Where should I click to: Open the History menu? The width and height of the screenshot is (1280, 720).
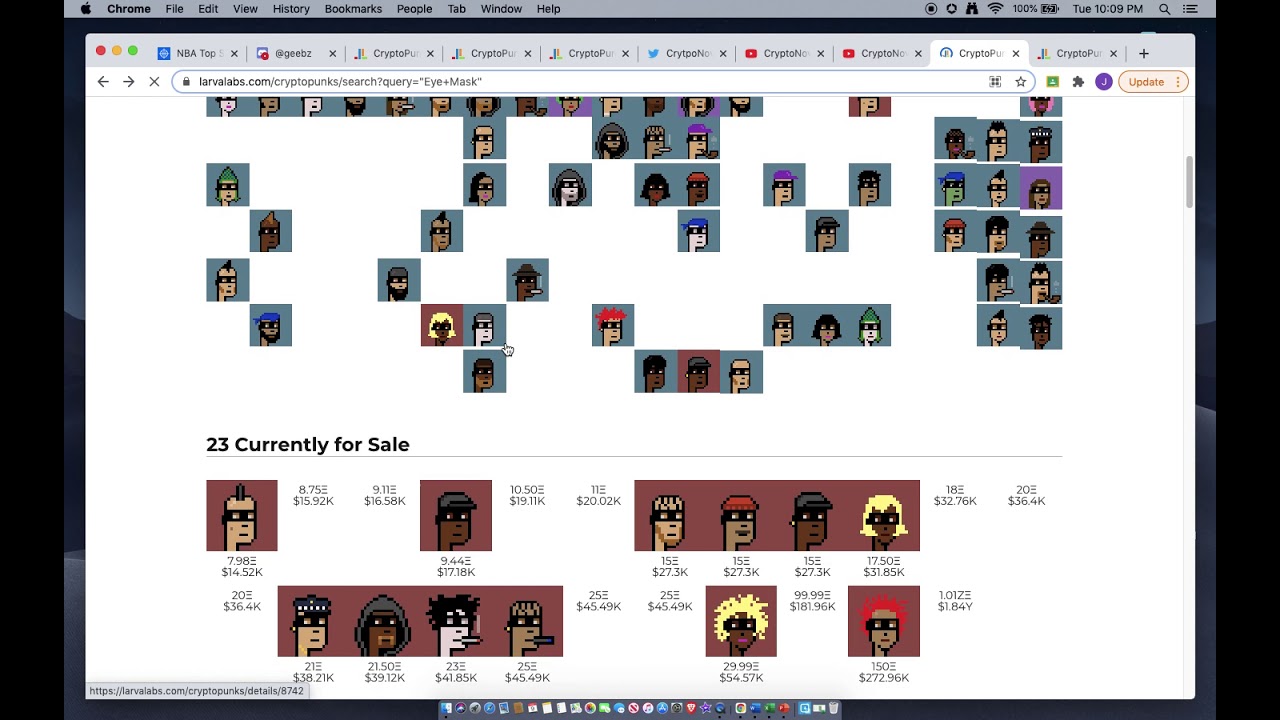291,9
